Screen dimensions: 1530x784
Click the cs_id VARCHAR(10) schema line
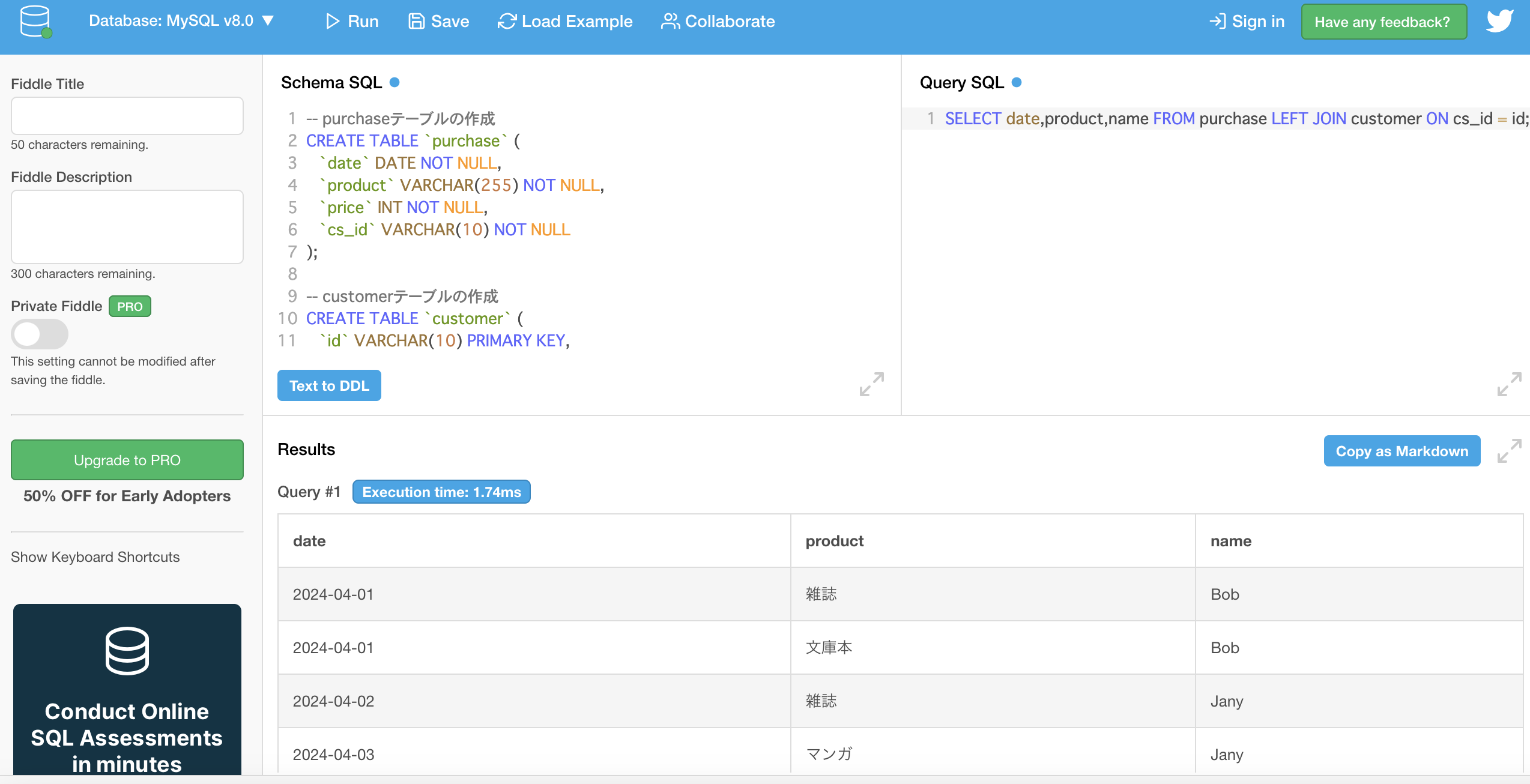(x=444, y=230)
